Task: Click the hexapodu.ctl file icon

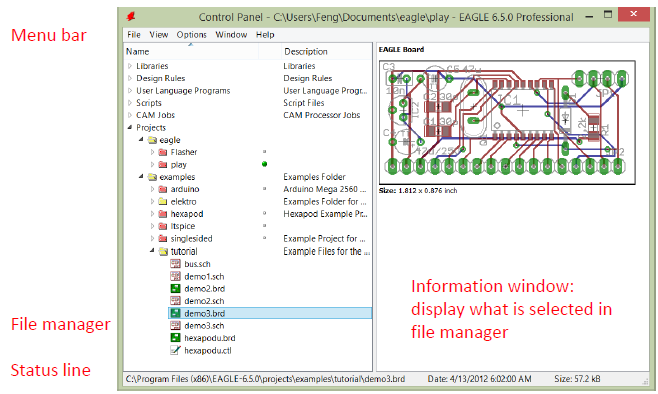Action: pyautogui.click(x=175, y=350)
